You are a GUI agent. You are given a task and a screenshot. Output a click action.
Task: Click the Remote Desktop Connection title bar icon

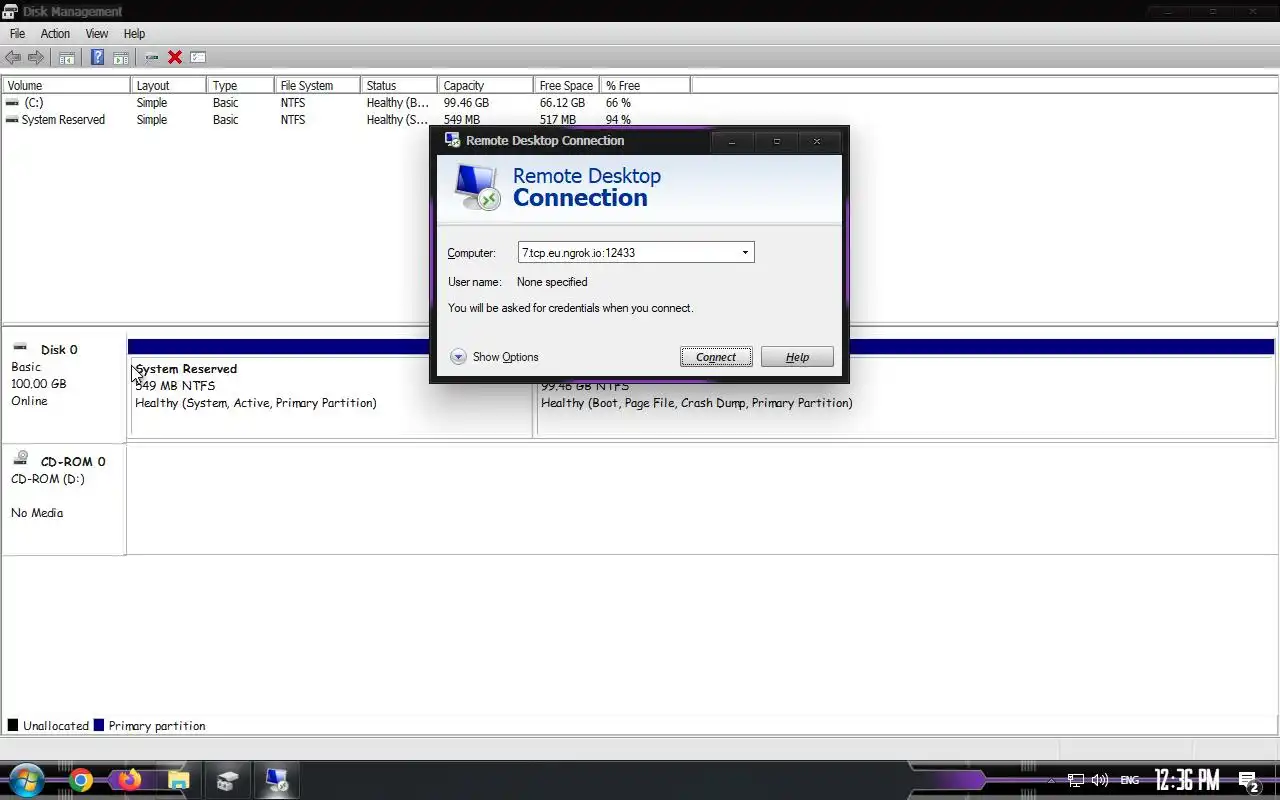452,140
